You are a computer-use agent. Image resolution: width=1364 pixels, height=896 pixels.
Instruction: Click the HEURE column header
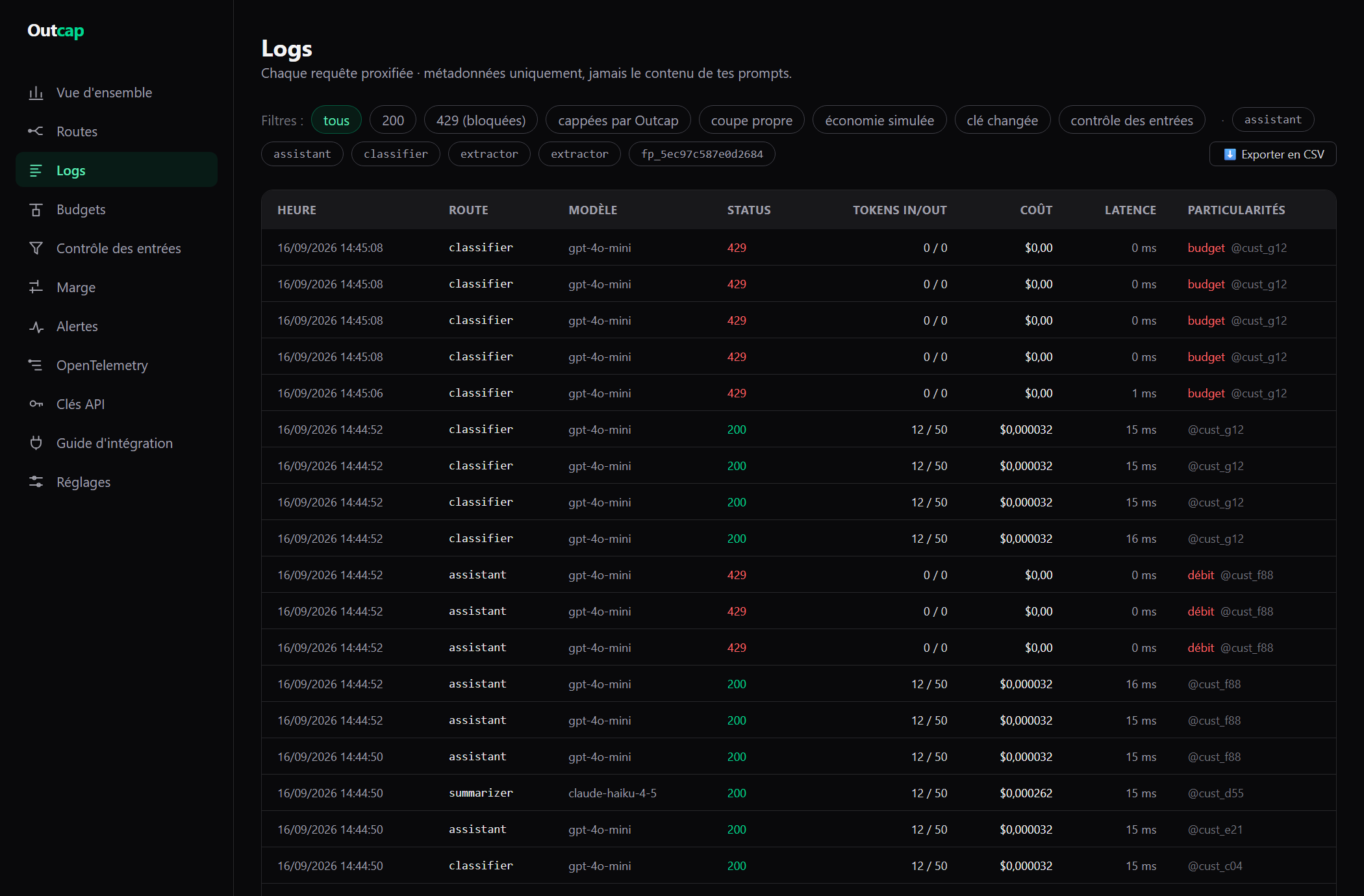click(x=297, y=210)
